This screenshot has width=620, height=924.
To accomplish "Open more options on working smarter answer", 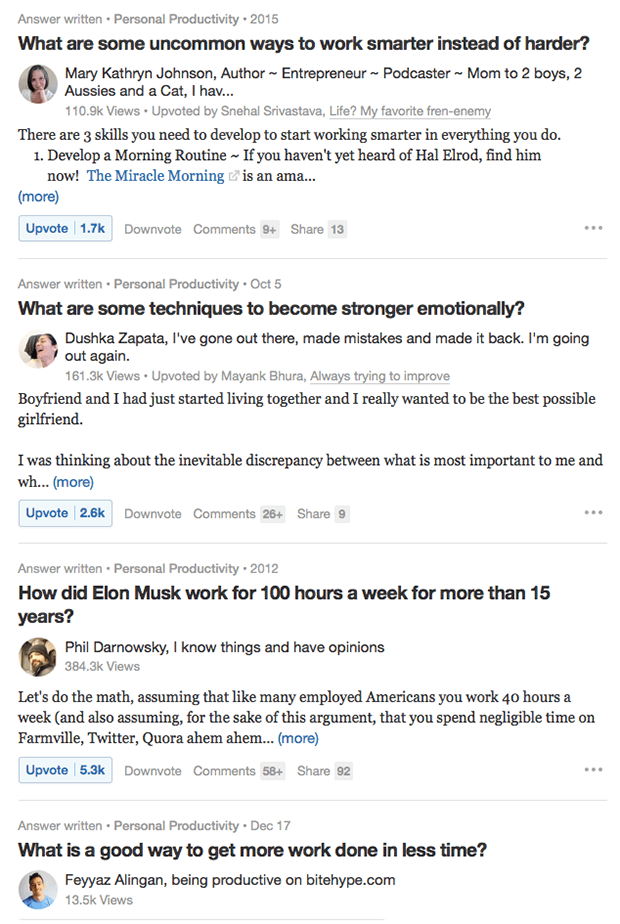I will click(593, 229).
